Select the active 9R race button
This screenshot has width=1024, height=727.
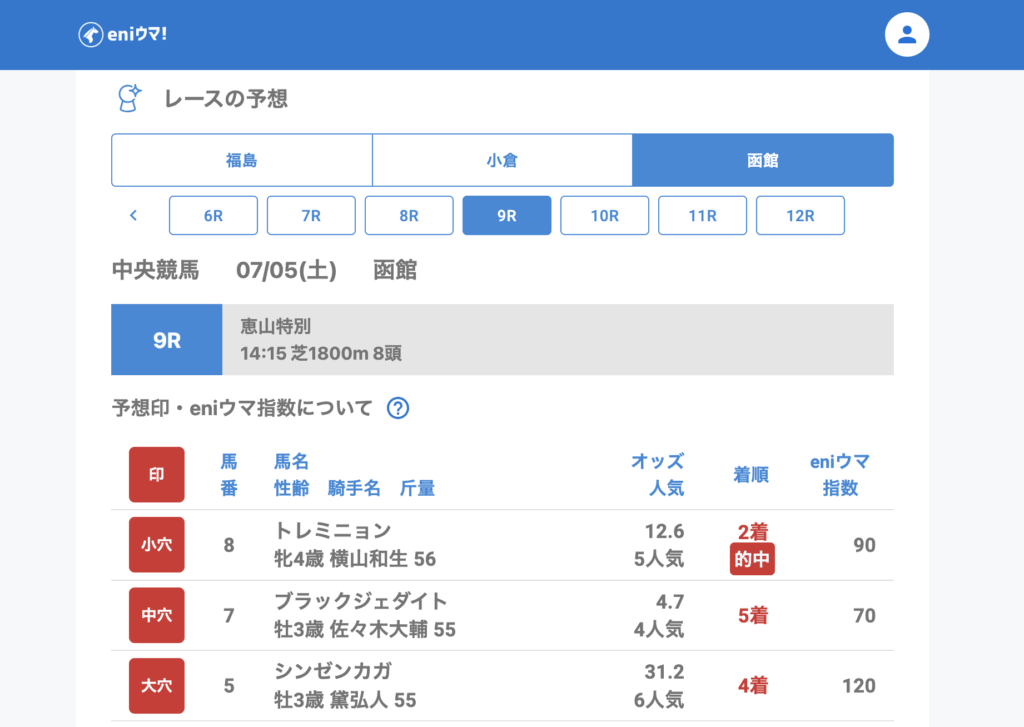[506, 215]
